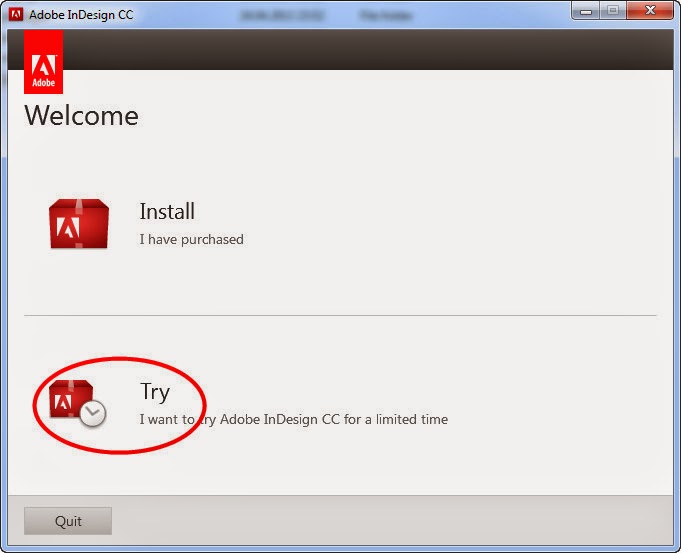This screenshot has width=681, height=553.
Task: Click the title bar Adobe application icon
Action: click(x=16, y=14)
